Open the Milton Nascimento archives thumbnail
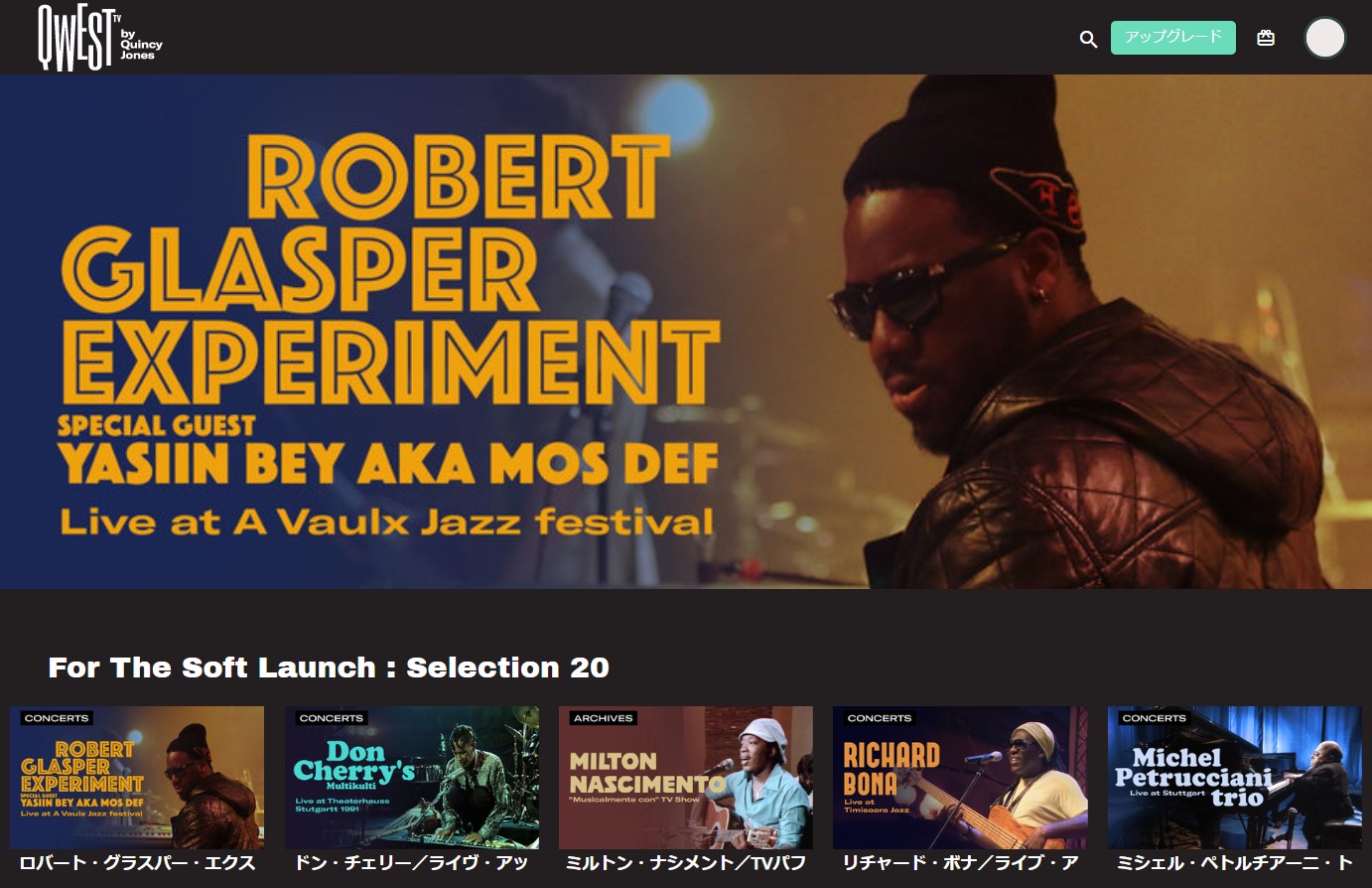 [686, 778]
